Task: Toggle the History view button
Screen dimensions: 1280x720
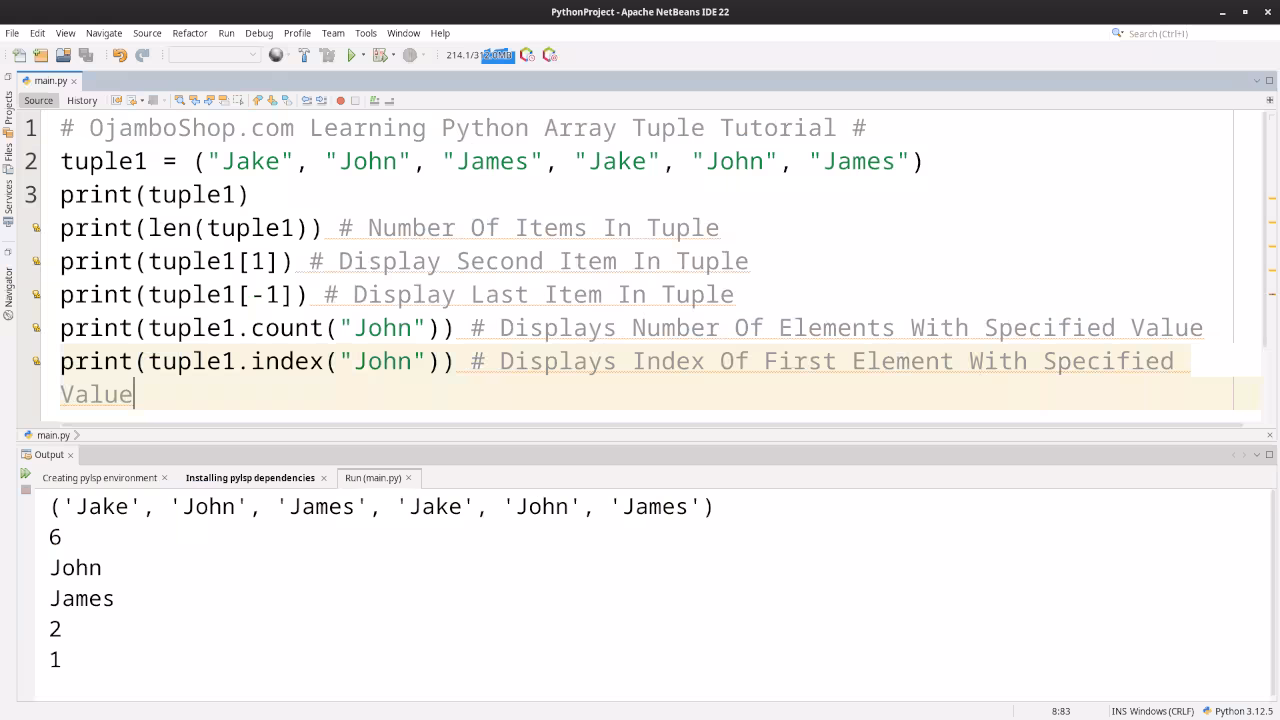Action: (x=82, y=100)
